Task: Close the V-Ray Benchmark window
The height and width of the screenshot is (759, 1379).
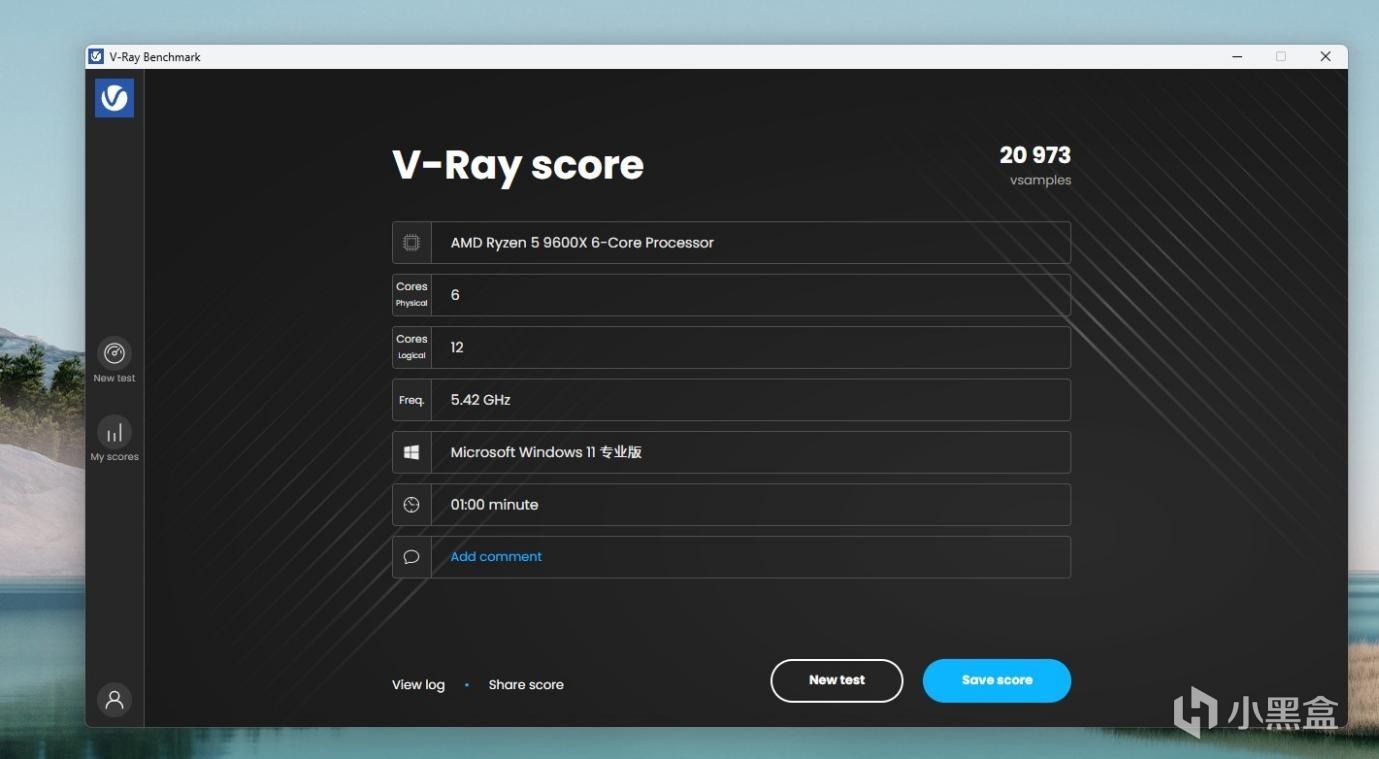Action: pos(1325,57)
